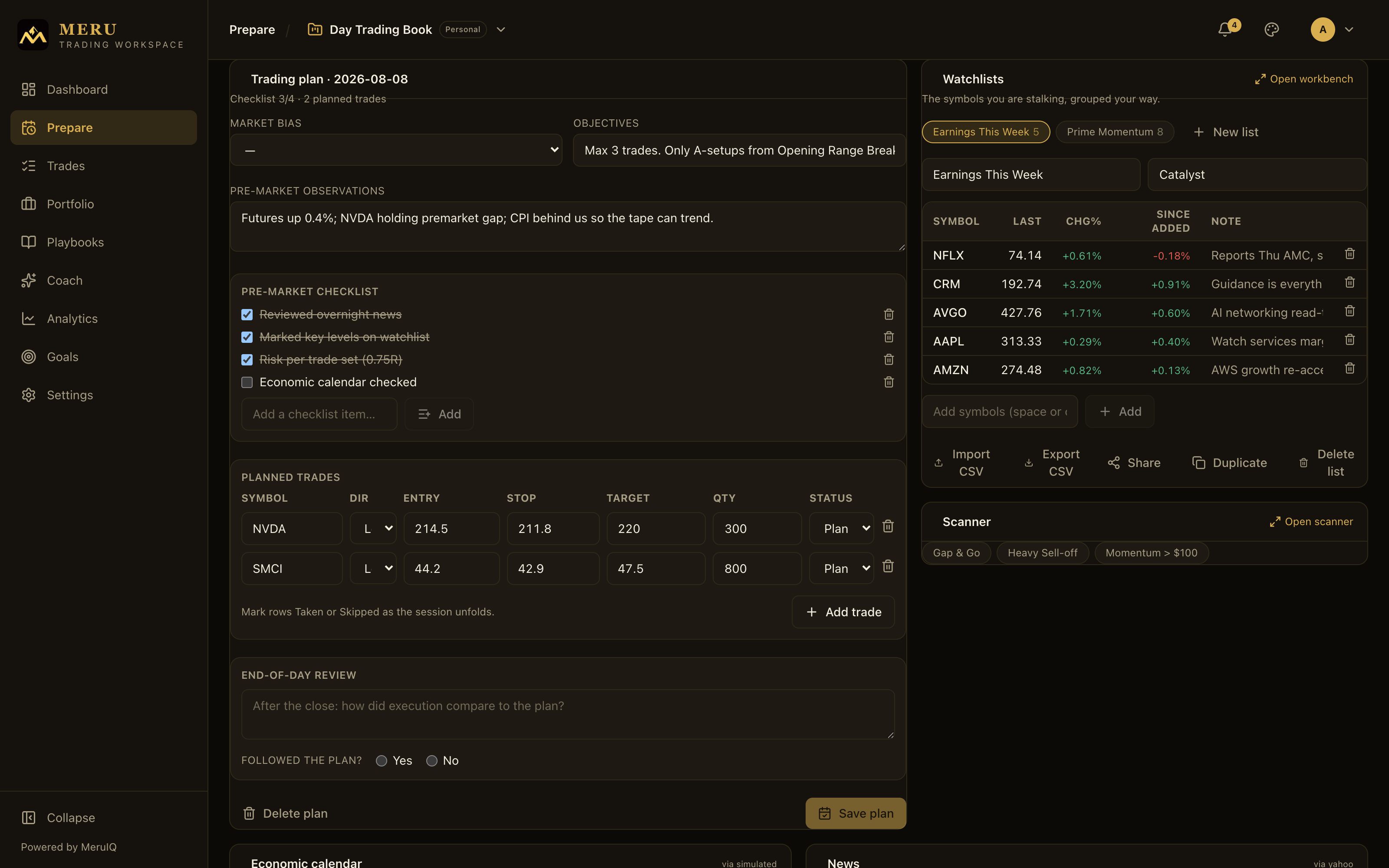This screenshot has width=1389, height=868.
Task: Click the Day Trading Book folder icon
Action: (315, 29)
